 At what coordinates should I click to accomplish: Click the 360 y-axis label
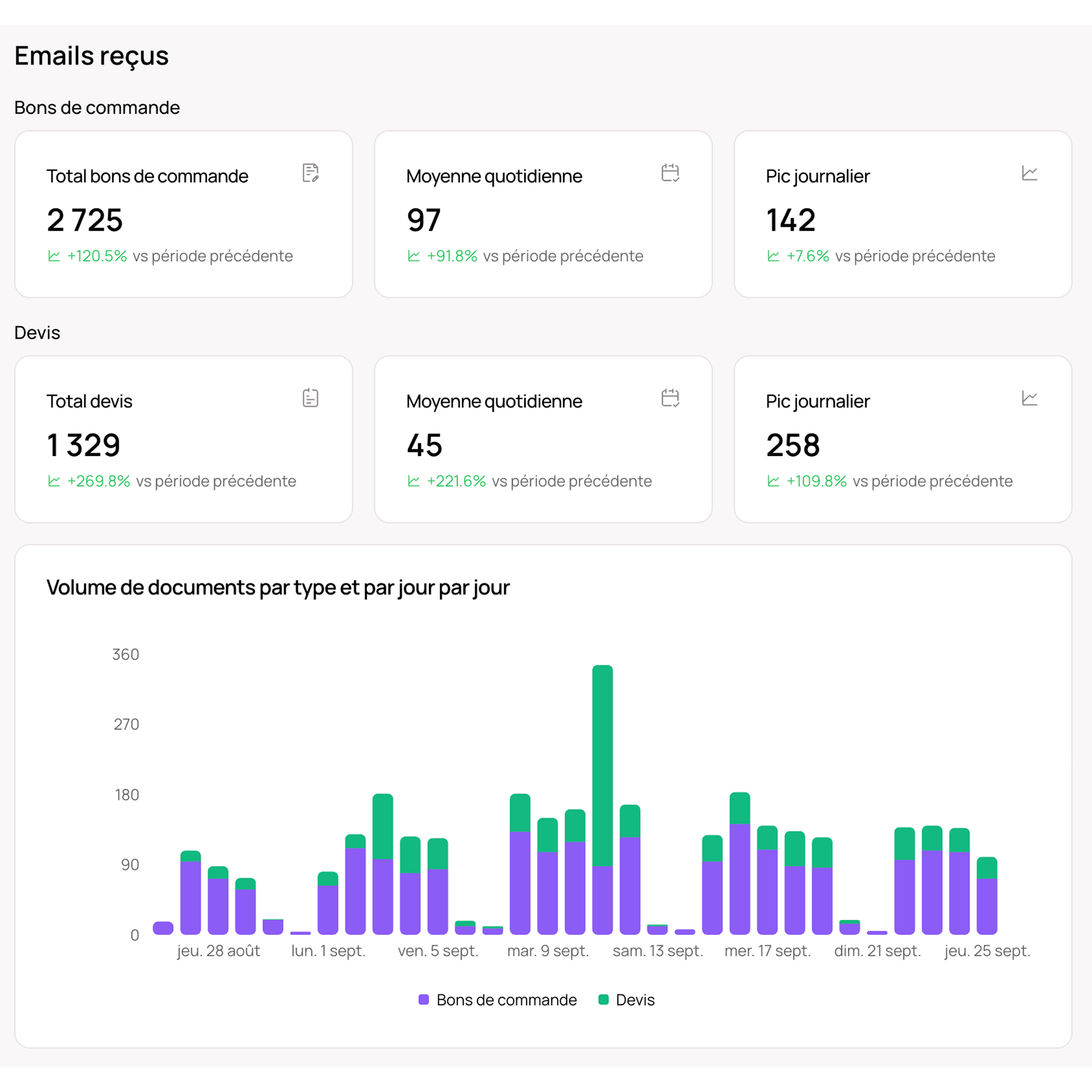tap(125, 655)
